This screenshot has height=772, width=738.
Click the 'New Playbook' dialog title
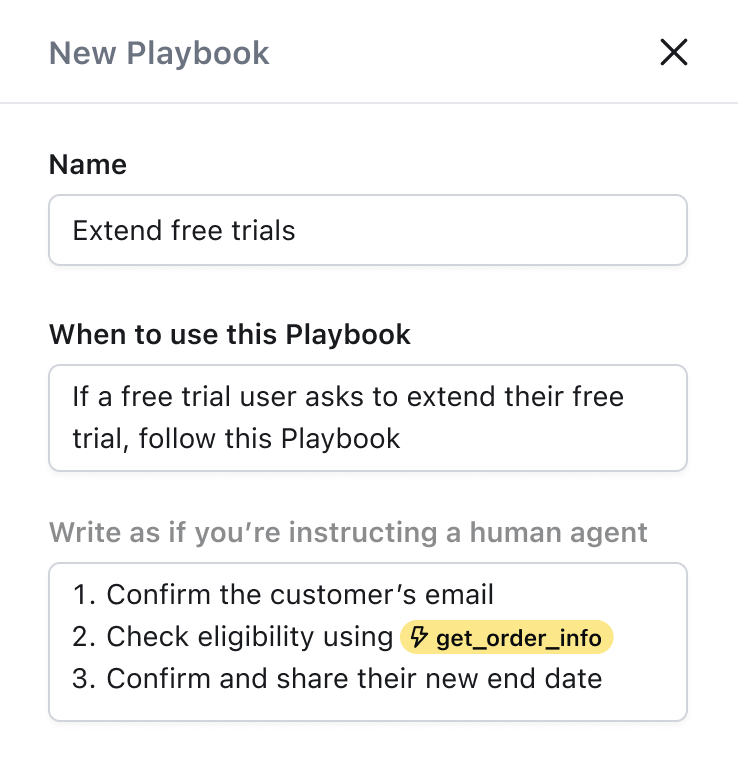tap(159, 53)
